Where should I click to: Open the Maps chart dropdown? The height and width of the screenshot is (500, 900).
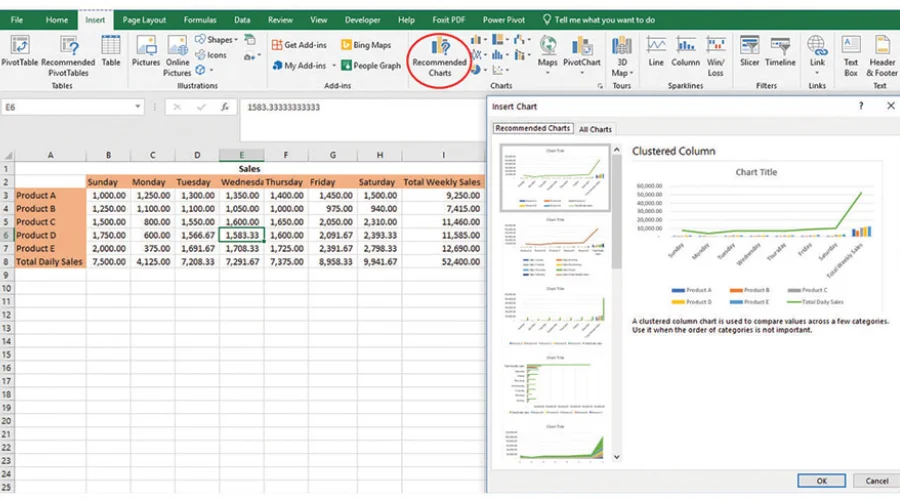548,55
